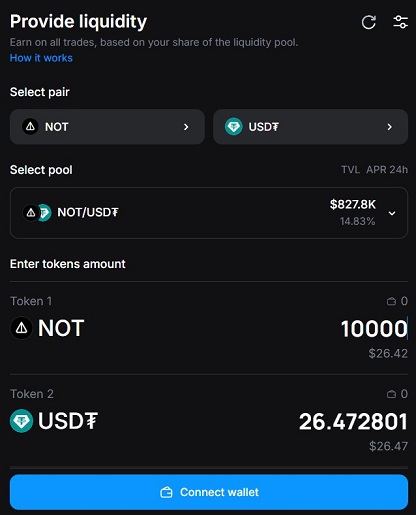This screenshot has width=416, height=515.
Task: Click the large NOT icon under Token 1
Action: click(x=22, y=328)
